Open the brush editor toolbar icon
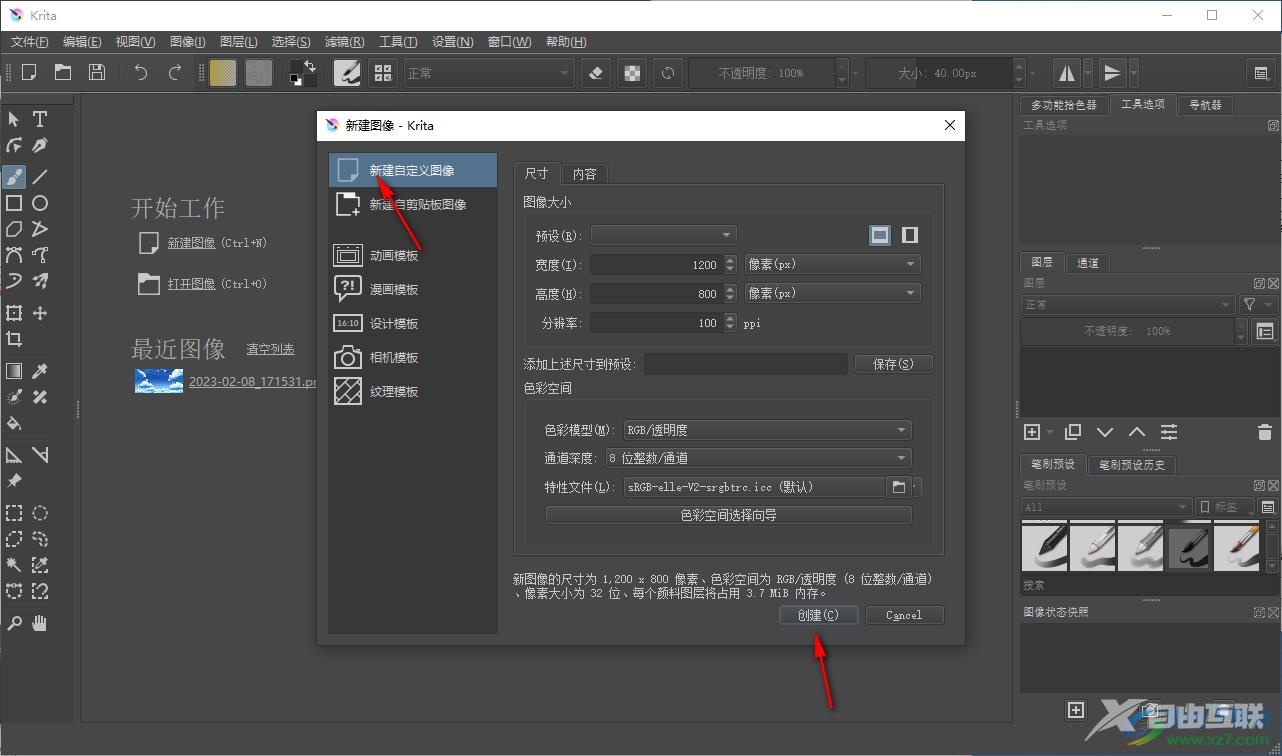This screenshot has width=1282, height=756. pos(347,72)
